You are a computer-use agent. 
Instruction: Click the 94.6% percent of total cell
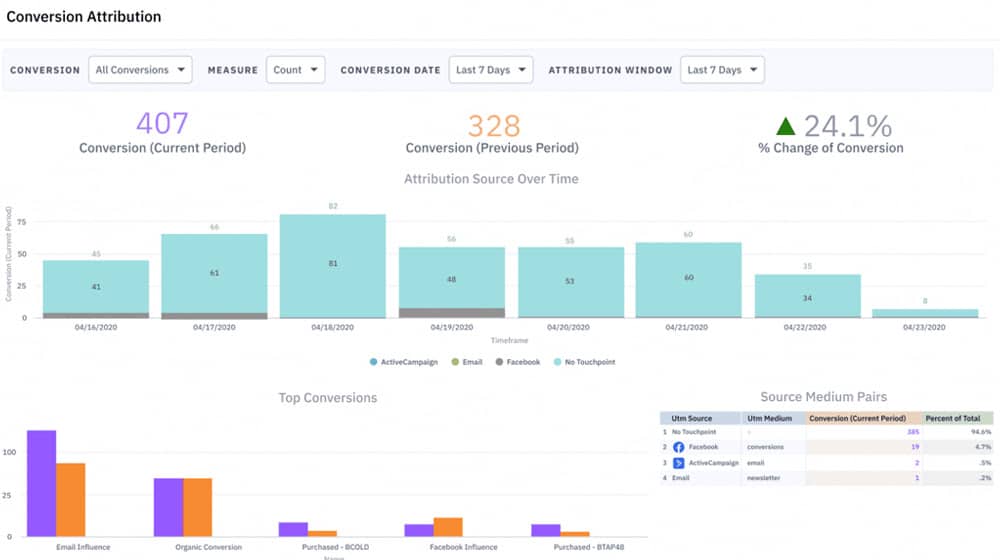pos(981,432)
